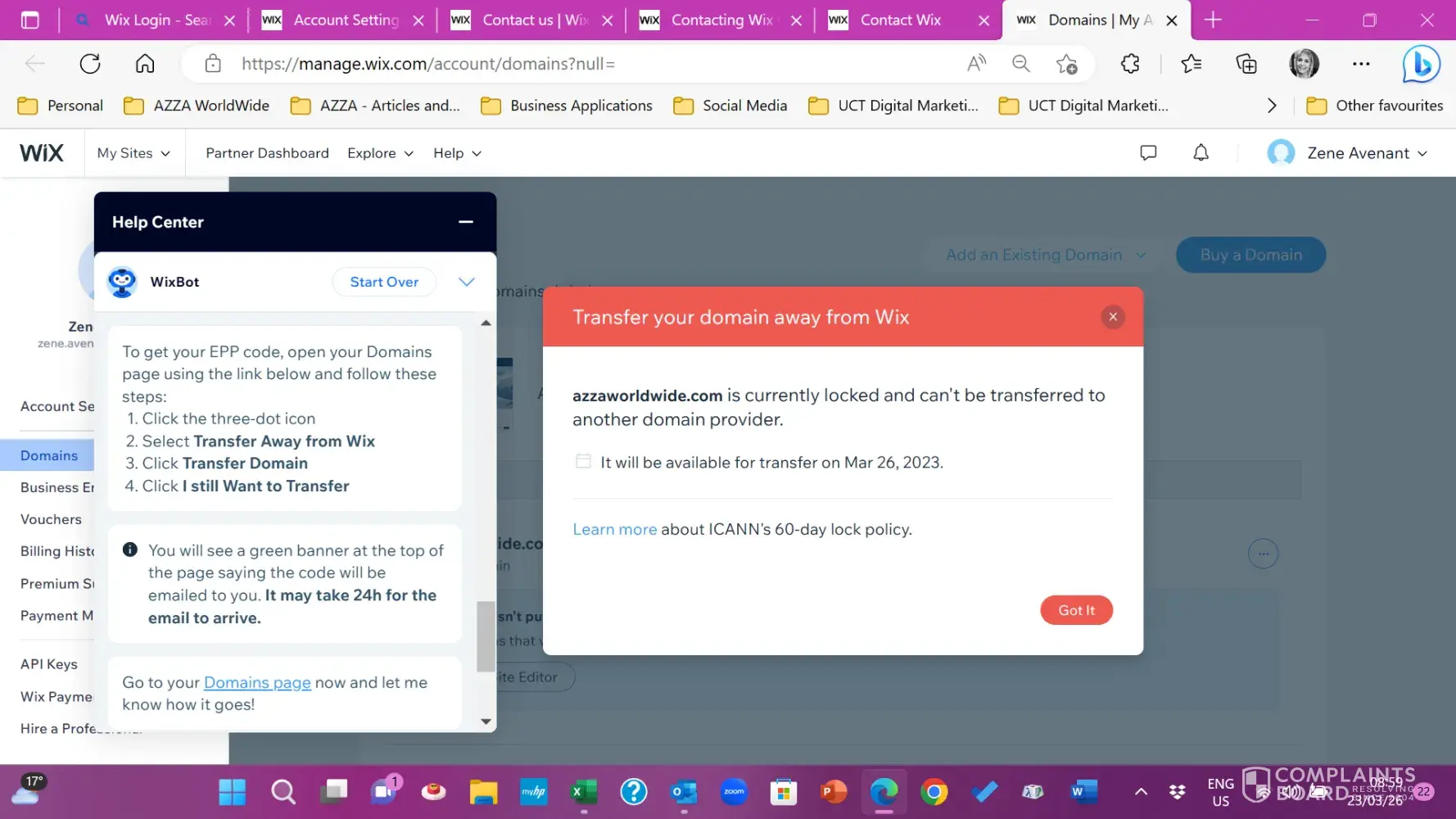Open Other favourites folder
Viewport: 1456px width, 819px height.
point(1375,106)
